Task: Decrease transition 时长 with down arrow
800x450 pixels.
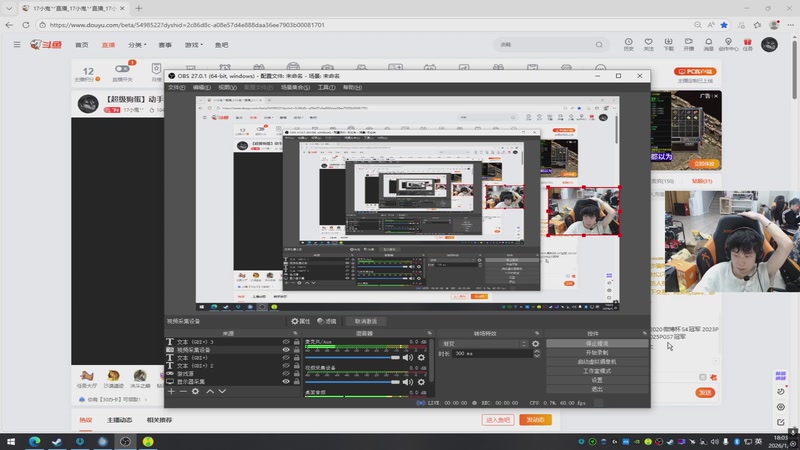Action: 536,356
